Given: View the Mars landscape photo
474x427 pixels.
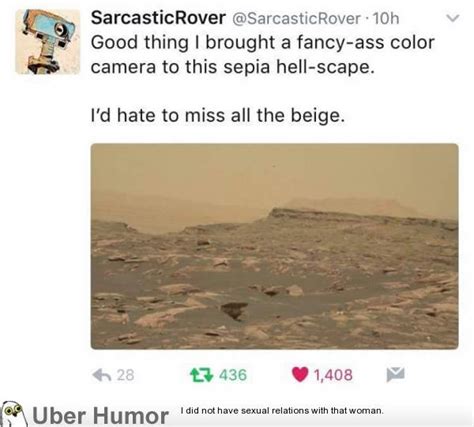Looking at the screenshot, I should (275, 246).
